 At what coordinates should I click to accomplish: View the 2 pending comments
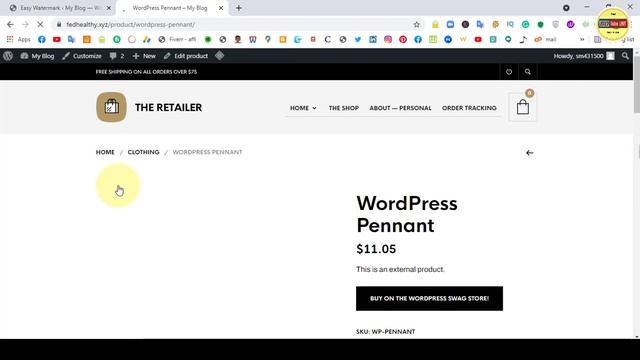[x=117, y=56]
